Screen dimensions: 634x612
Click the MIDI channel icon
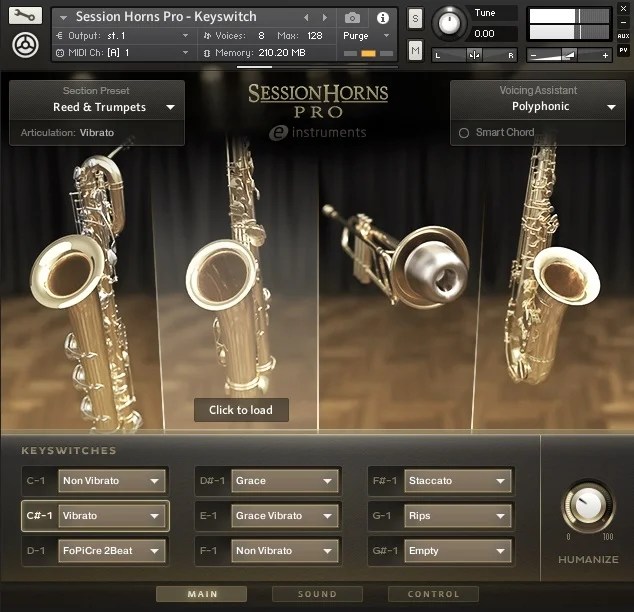(x=59, y=53)
